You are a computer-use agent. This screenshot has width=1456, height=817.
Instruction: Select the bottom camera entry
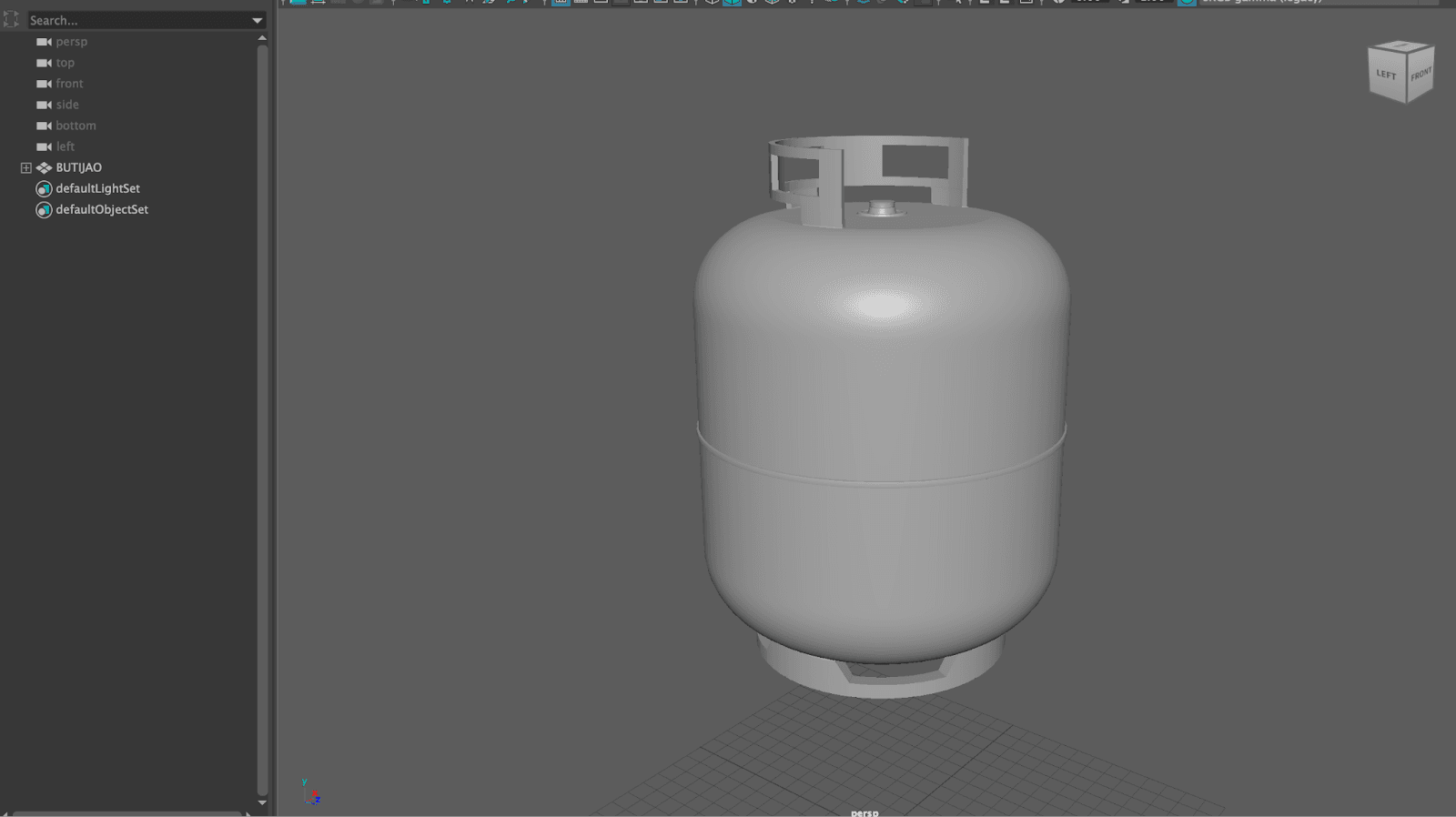pos(76,126)
